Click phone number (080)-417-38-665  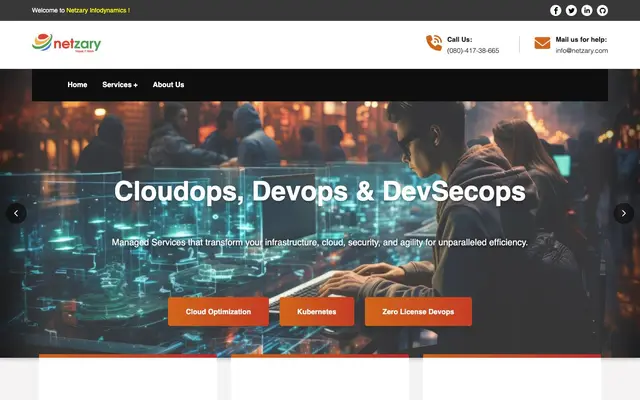[473, 51]
